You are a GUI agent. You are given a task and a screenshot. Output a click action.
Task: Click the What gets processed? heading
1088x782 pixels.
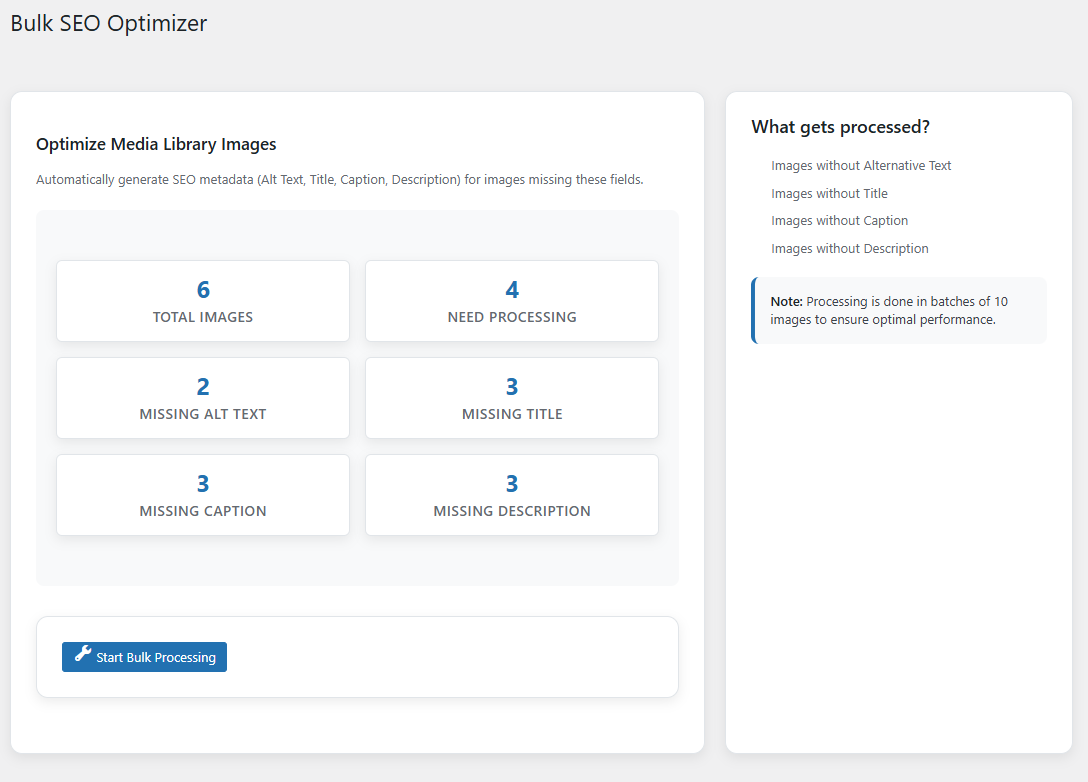(840, 127)
